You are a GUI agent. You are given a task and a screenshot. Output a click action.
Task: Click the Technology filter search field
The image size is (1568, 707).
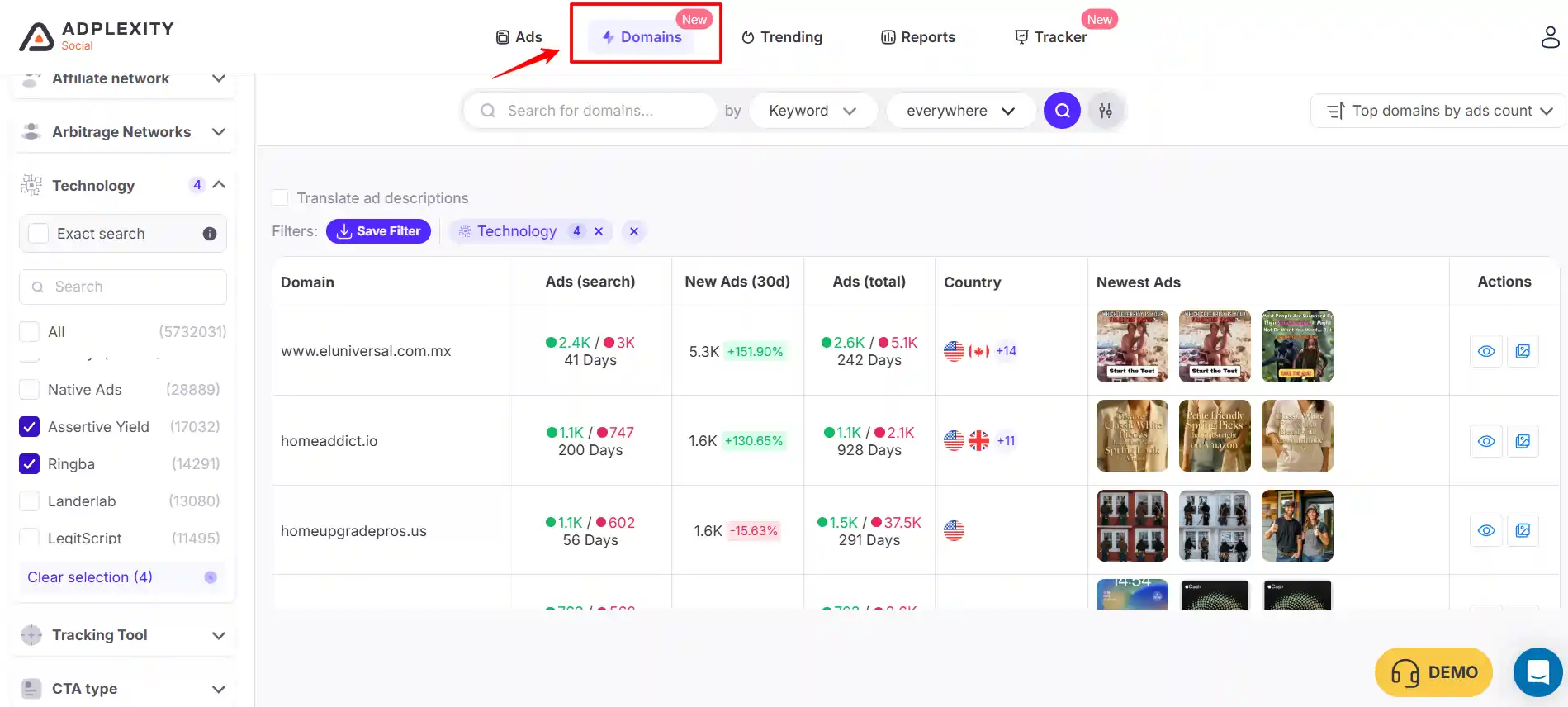tap(123, 287)
